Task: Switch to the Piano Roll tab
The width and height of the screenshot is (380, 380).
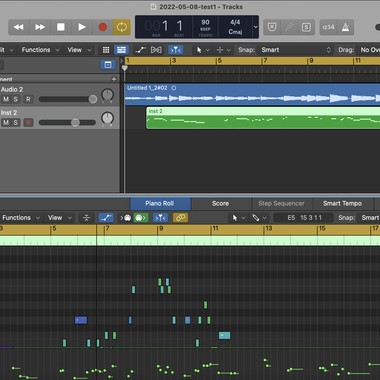Action: coord(160,203)
